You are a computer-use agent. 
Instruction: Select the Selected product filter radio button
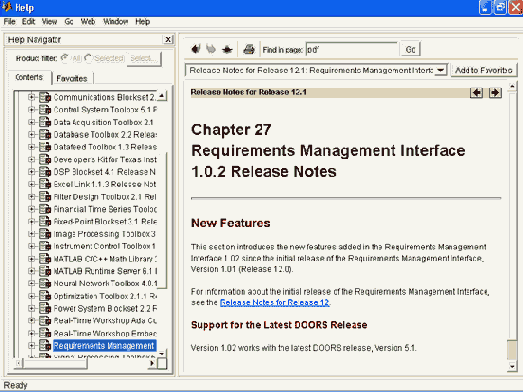(x=88, y=58)
